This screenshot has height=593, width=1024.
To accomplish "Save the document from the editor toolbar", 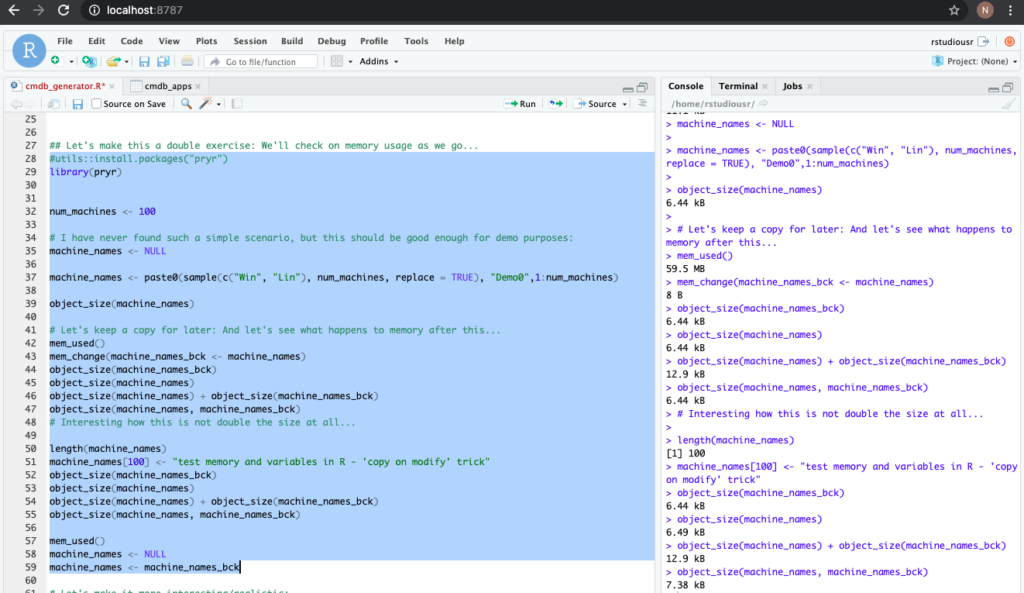I will 78,104.
